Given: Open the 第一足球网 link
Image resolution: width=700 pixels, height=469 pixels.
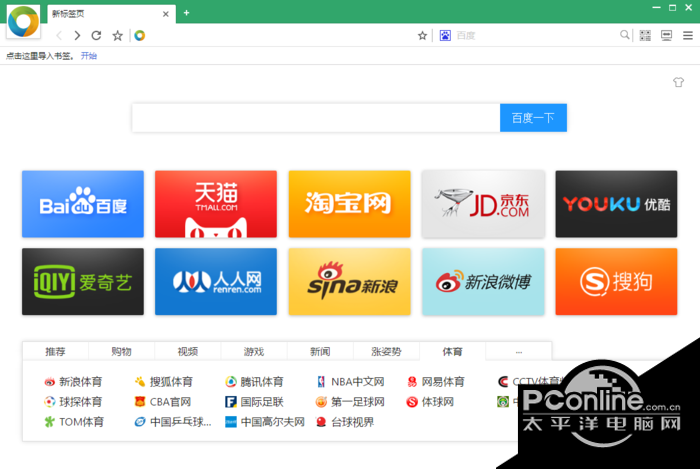Looking at the screenshot, I should coord(350,402).
